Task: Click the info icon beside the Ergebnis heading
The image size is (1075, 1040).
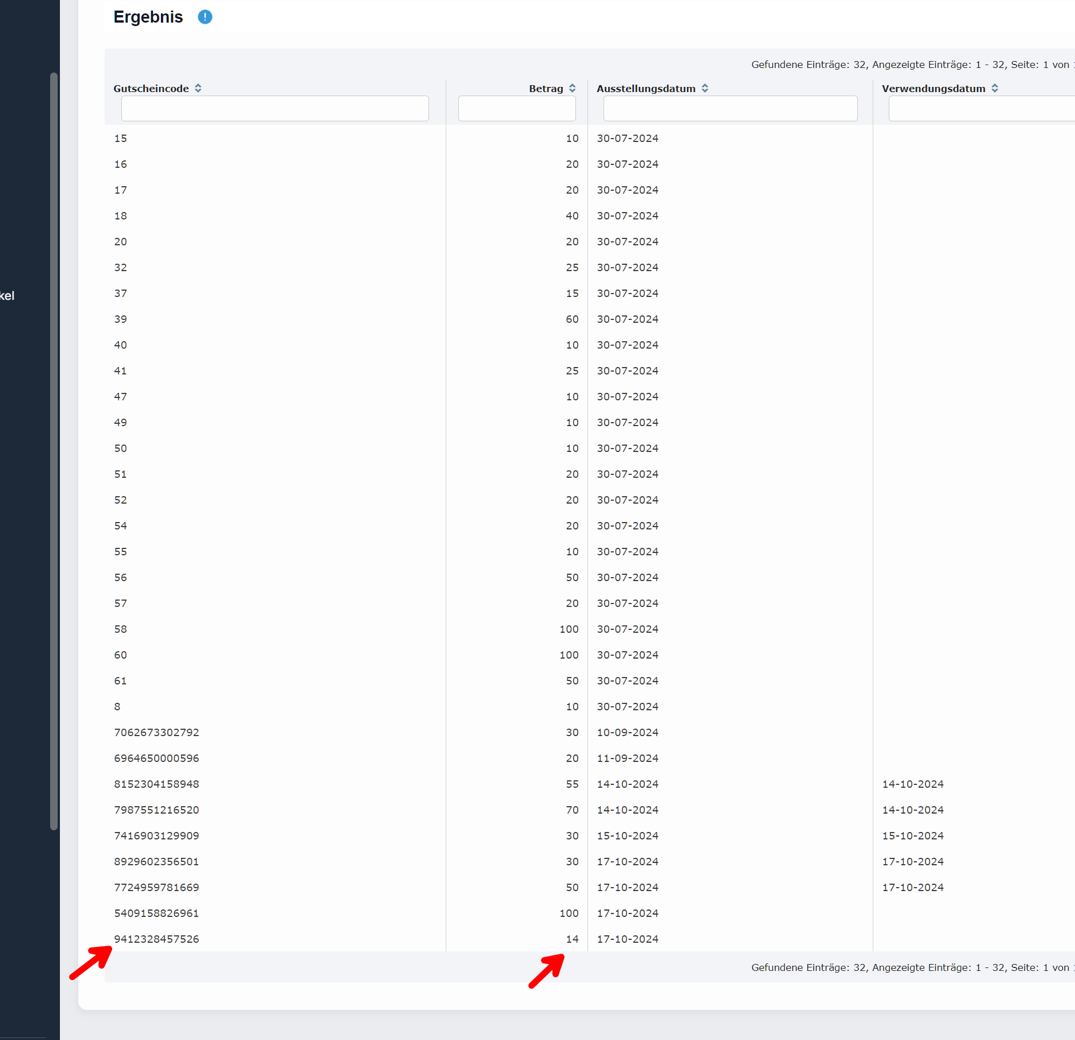Action: click(204, 16)
